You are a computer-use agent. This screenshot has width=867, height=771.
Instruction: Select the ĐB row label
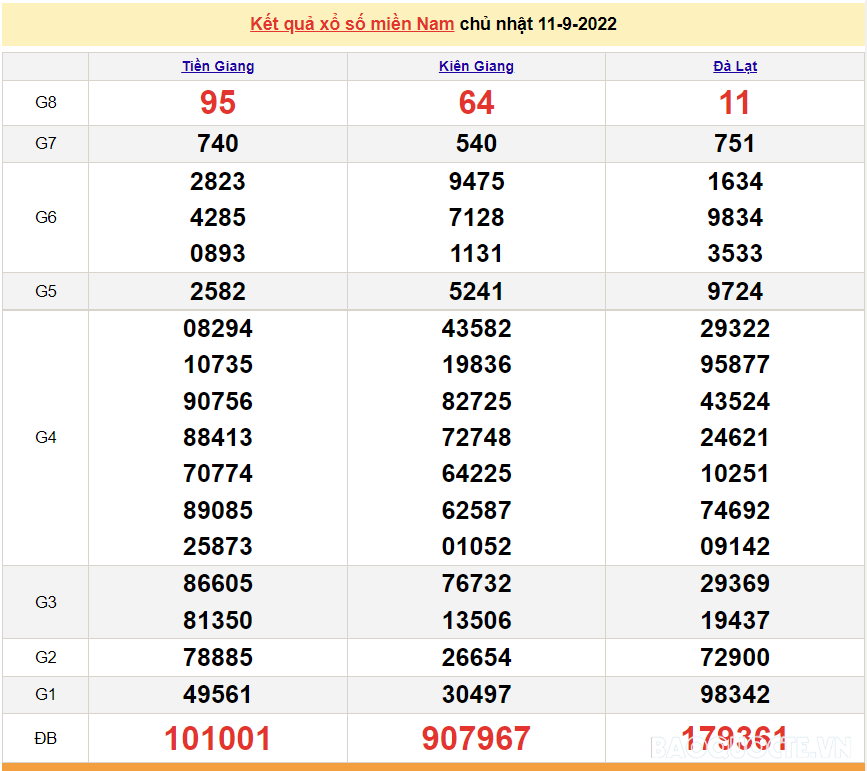click(x=46, y=739)
